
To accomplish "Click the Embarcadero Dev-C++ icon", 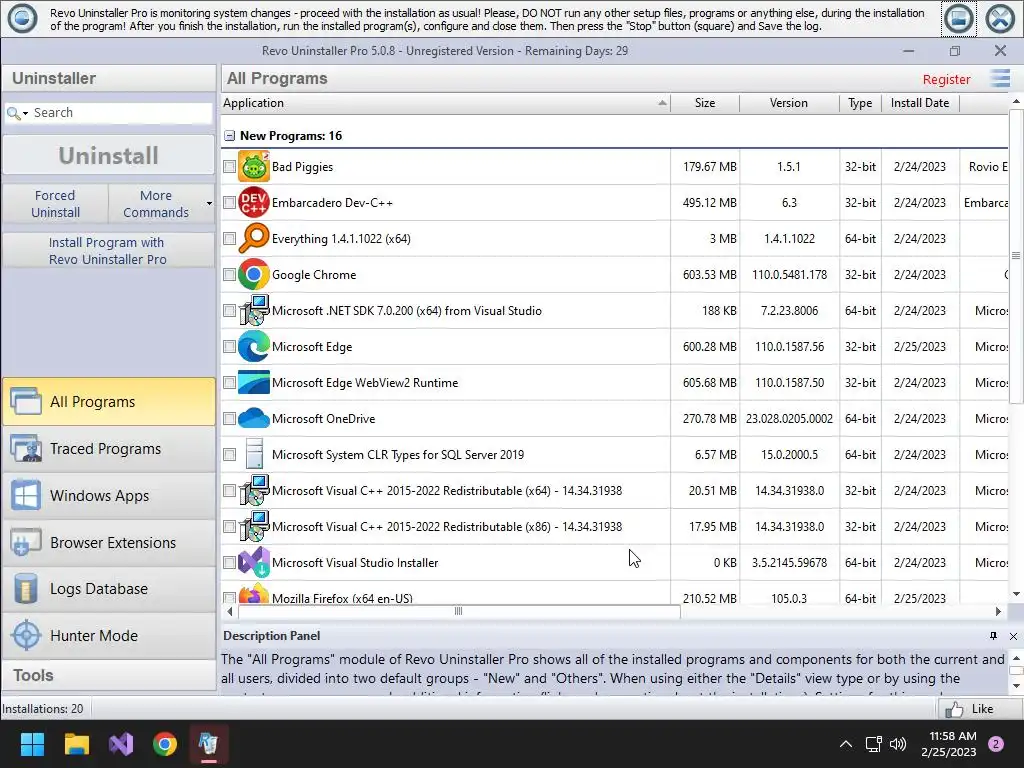I will [x=253, y=202].
